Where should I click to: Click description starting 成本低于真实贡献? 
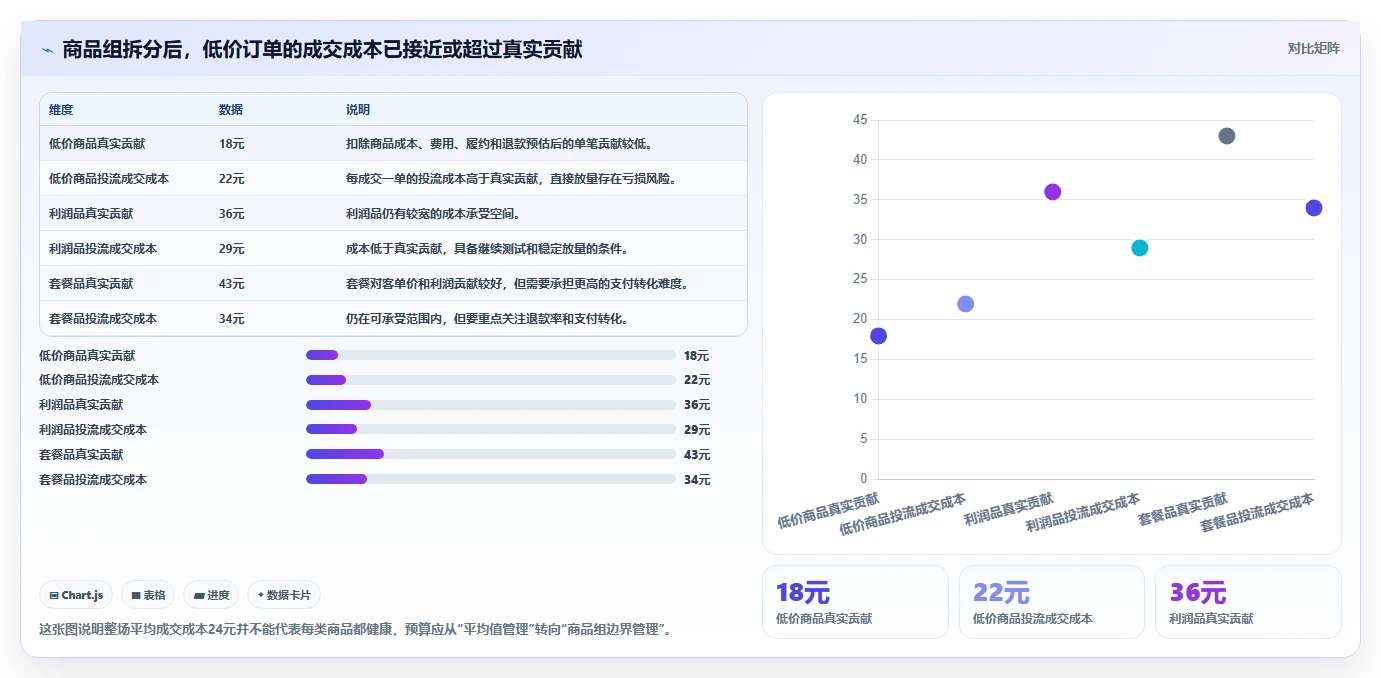tap(487, 249)
